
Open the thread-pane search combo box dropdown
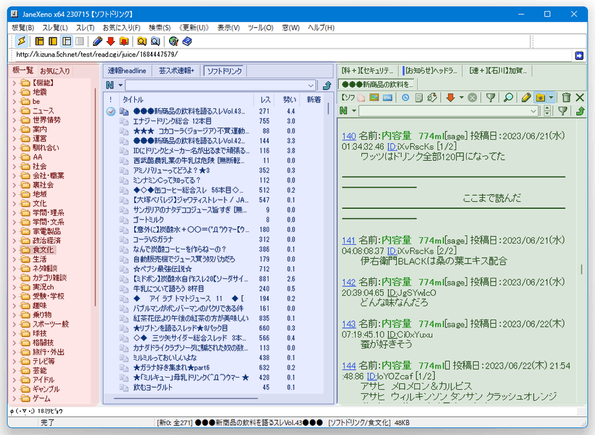(x=533, y=111)
